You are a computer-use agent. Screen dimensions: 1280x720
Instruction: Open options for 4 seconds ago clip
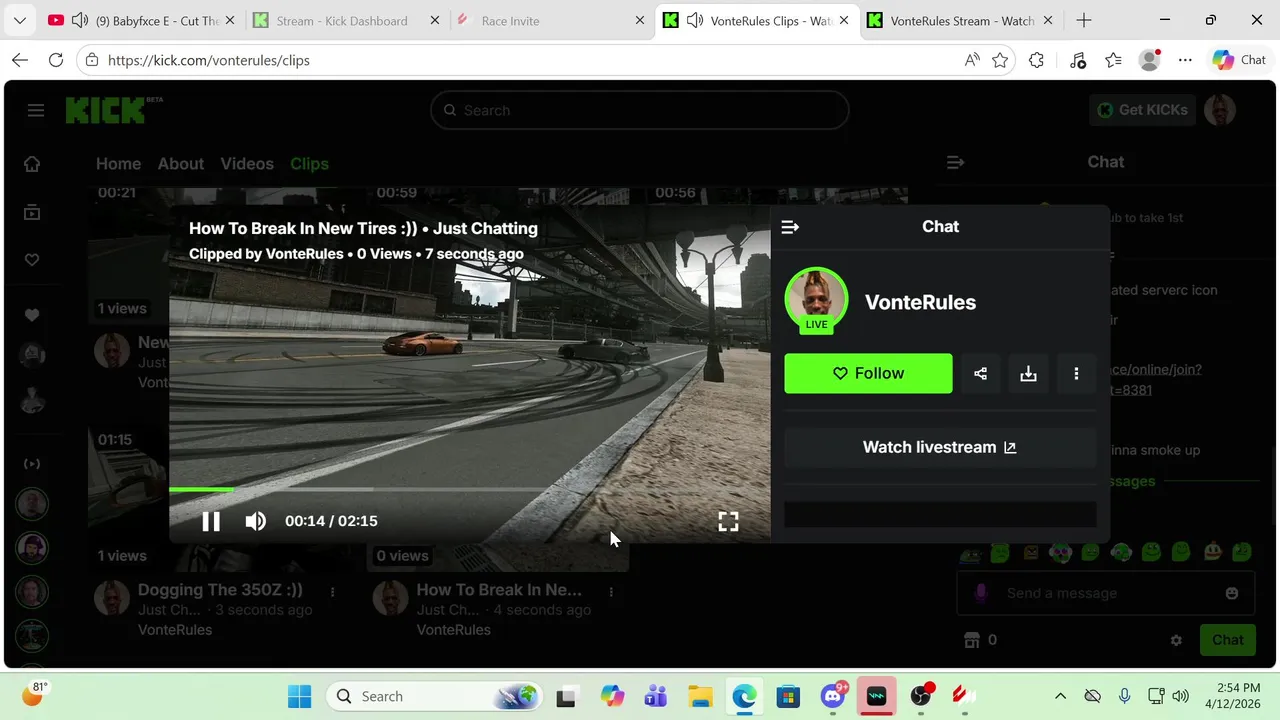(611, 591)
